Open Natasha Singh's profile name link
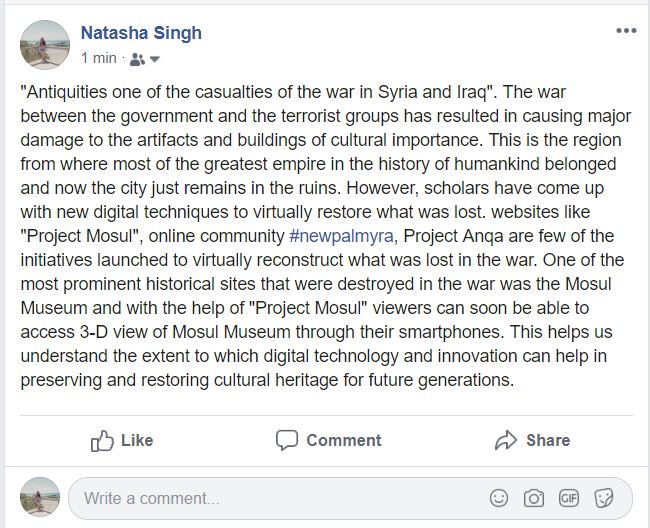 141,33
